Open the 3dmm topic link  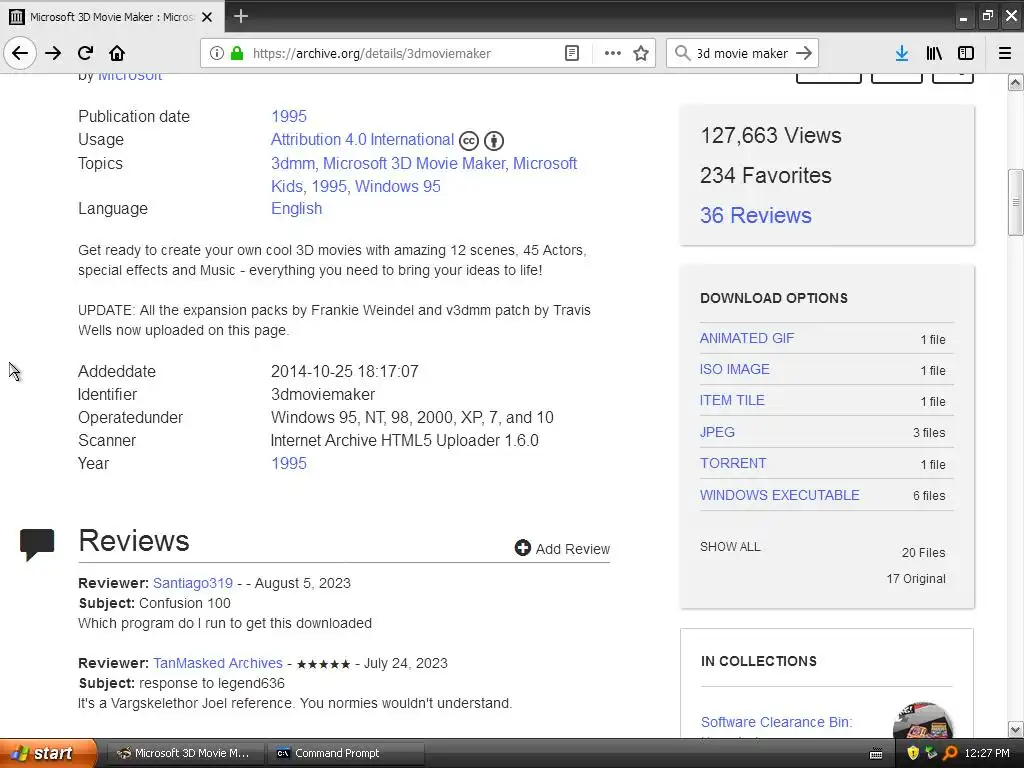point(293,163)
